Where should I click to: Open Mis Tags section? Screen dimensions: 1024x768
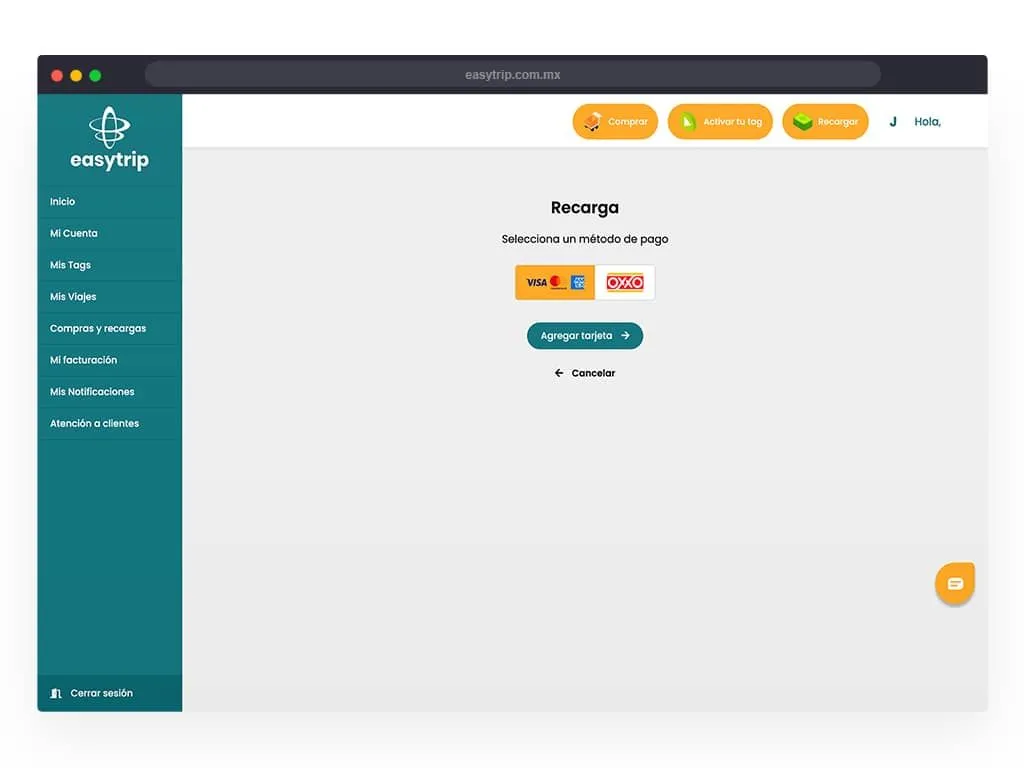pos(110,265)
